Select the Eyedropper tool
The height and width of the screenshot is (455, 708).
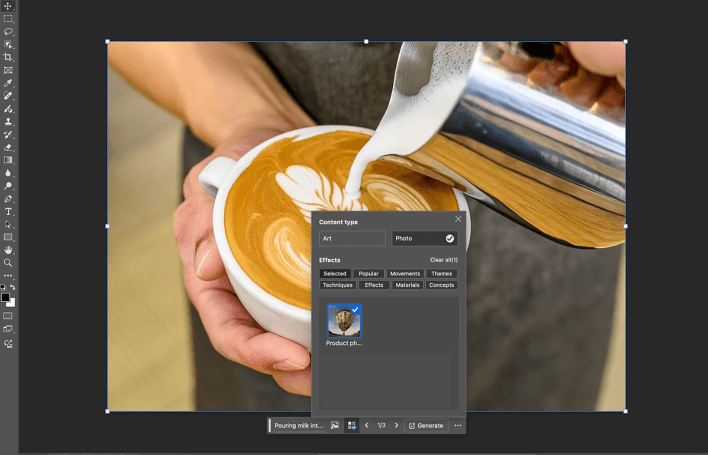point(8,83)
